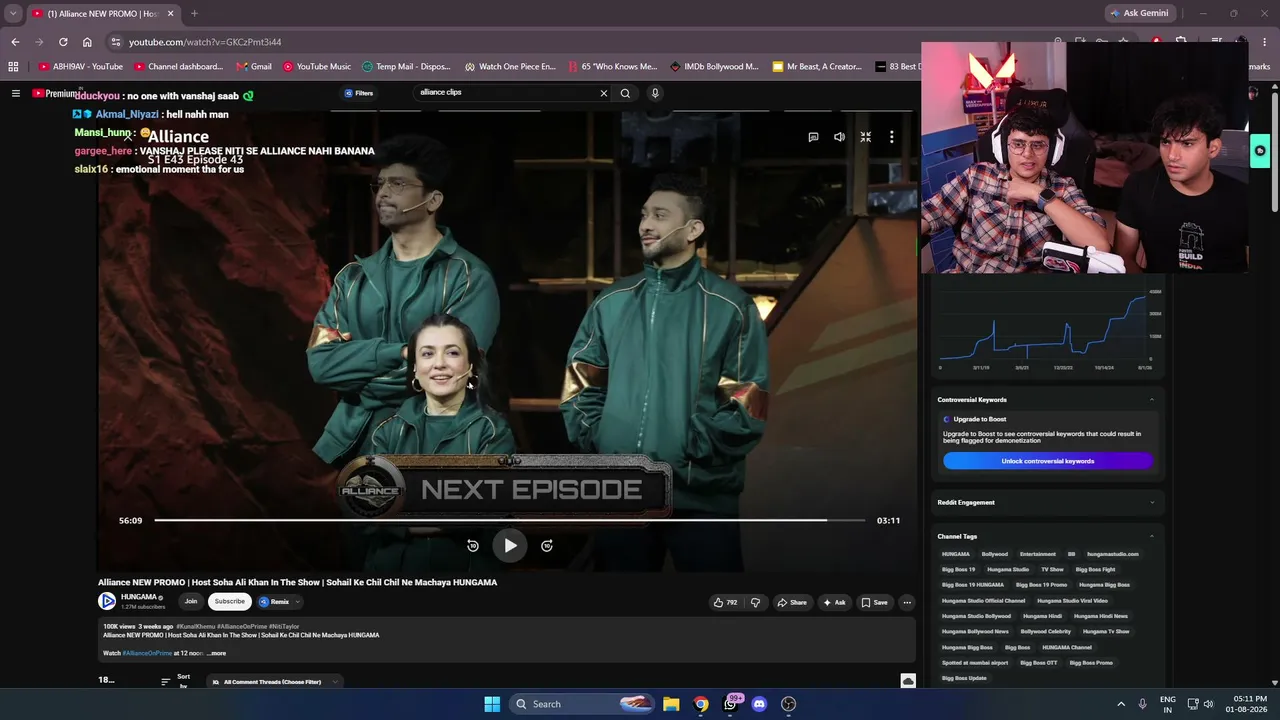
Task: Open 'Temp Mail - Dispos...' bookmark
Action: (x=406, y=67)
